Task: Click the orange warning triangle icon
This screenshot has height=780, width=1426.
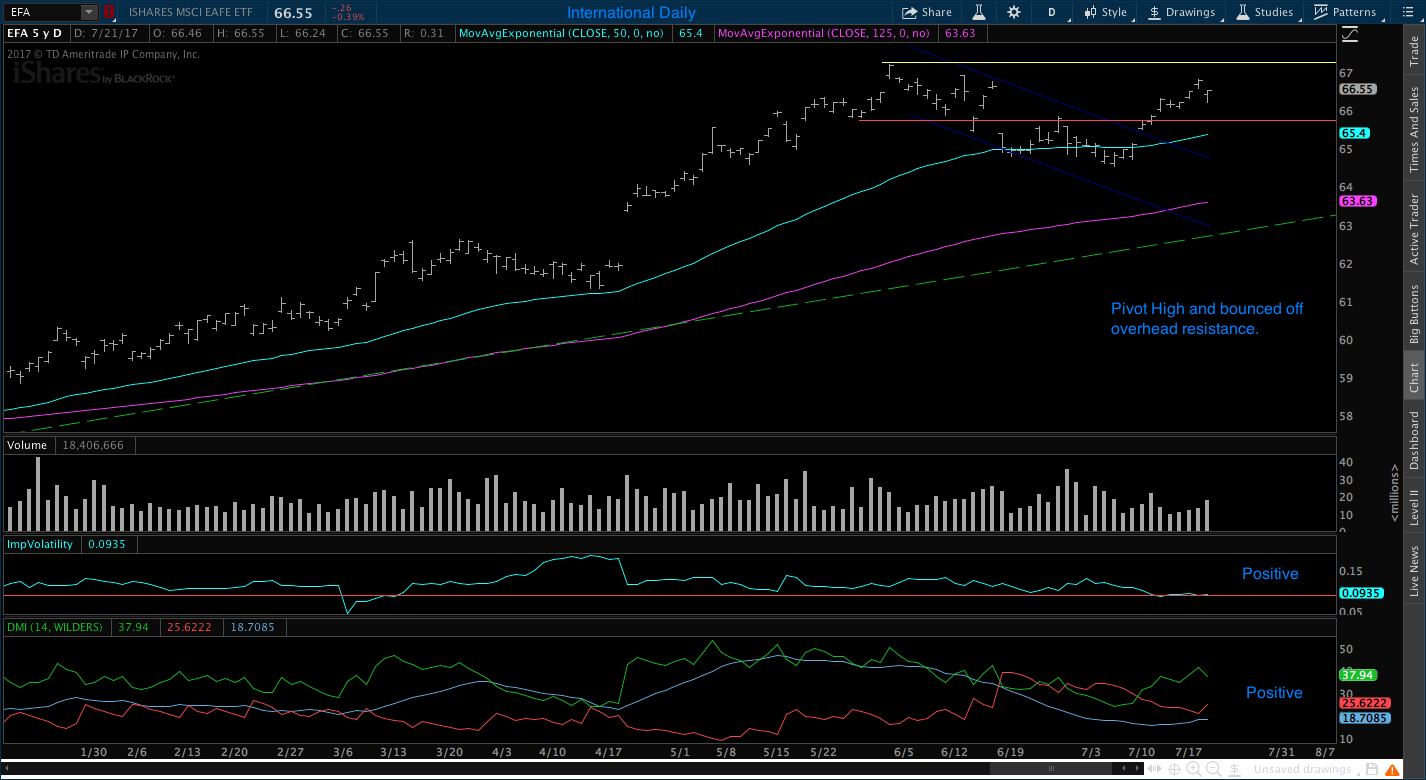Action: click(1393, 770)
